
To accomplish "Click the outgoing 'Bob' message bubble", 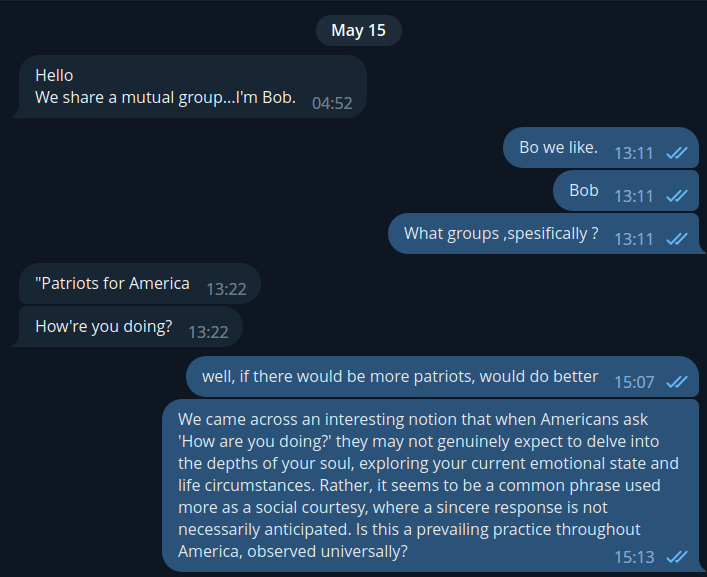I will coord(584,191).
